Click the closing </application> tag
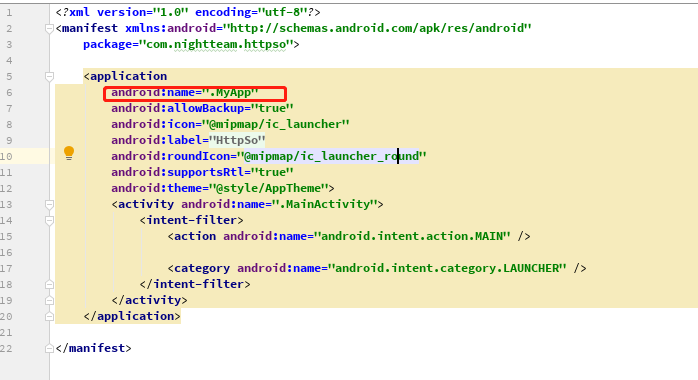698x380 pixels. [132, 316]
